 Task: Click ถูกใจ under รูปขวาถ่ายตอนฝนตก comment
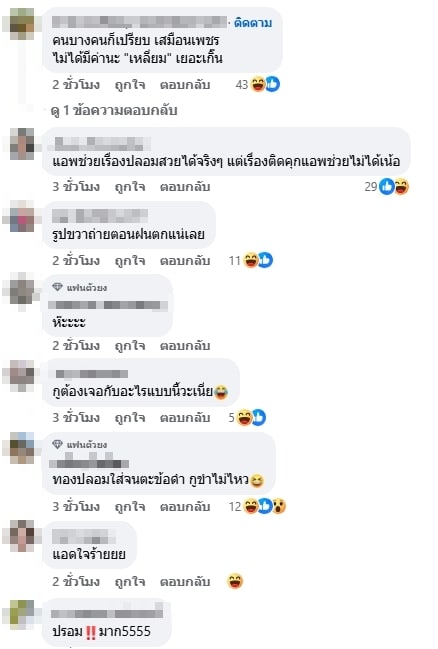130,260
